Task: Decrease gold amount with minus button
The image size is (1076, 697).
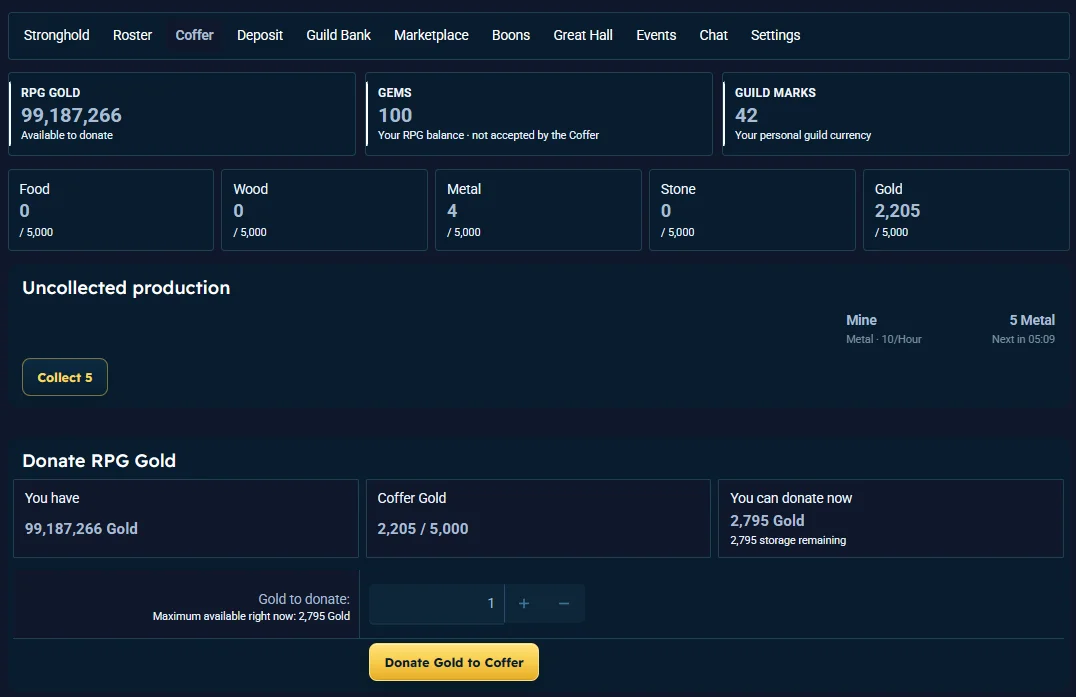Action: 564,604
